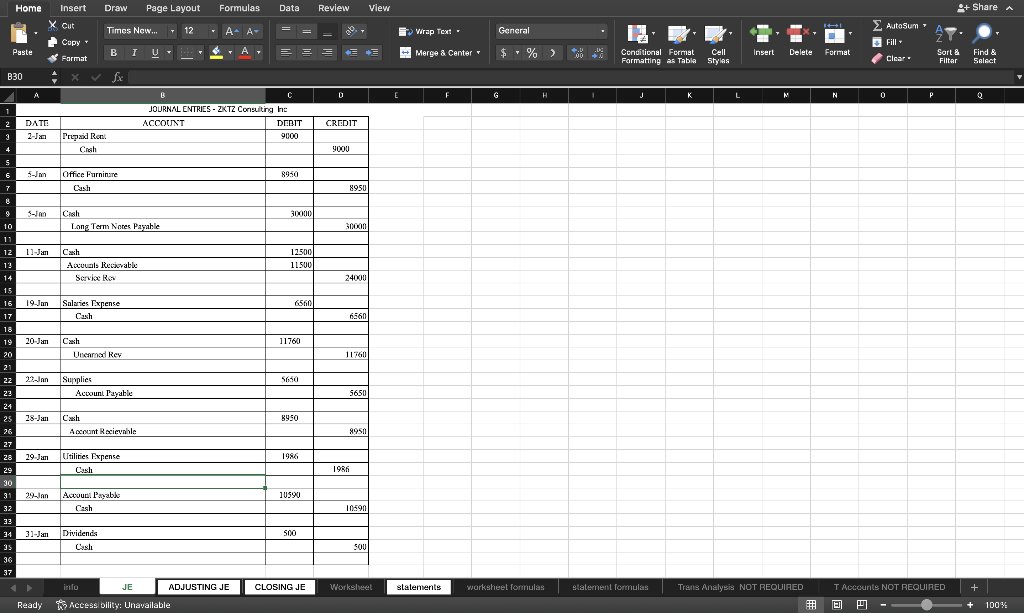Screen dimensions: 1024x613
Task: Expand the formula bar
Action: coord(1019,77)
